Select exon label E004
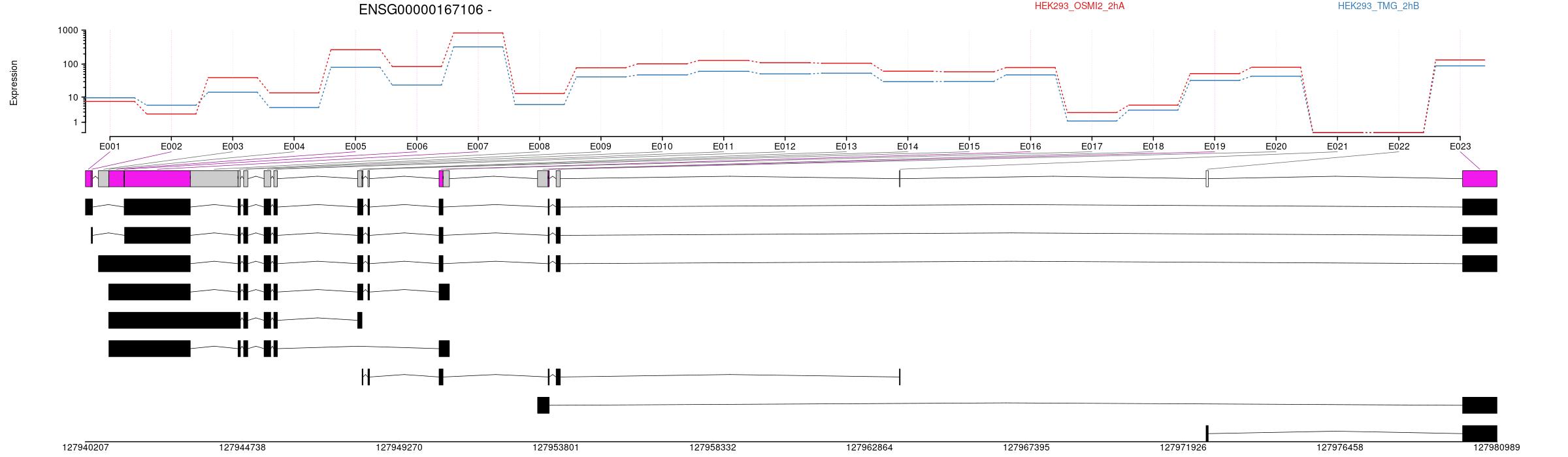The width and height of the screenshot is (1568, 457). point(294,147)
